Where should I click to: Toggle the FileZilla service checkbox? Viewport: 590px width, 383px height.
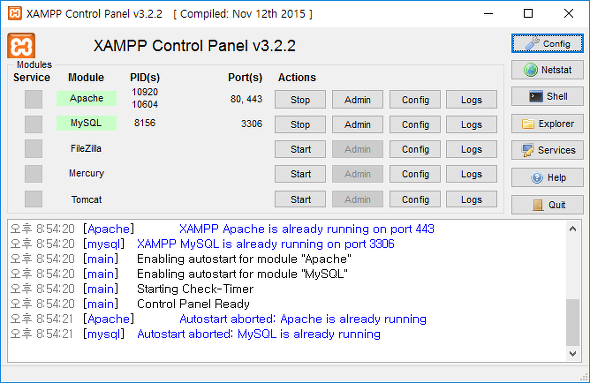point(33,149)
